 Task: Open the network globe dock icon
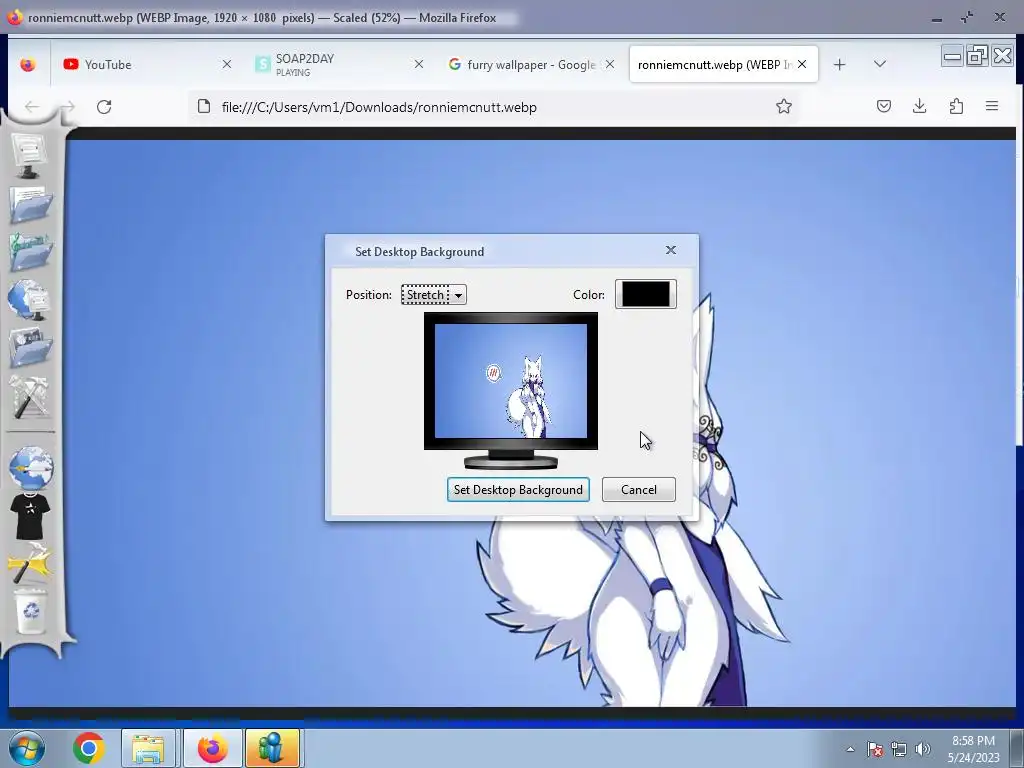[x=29, y=299]
